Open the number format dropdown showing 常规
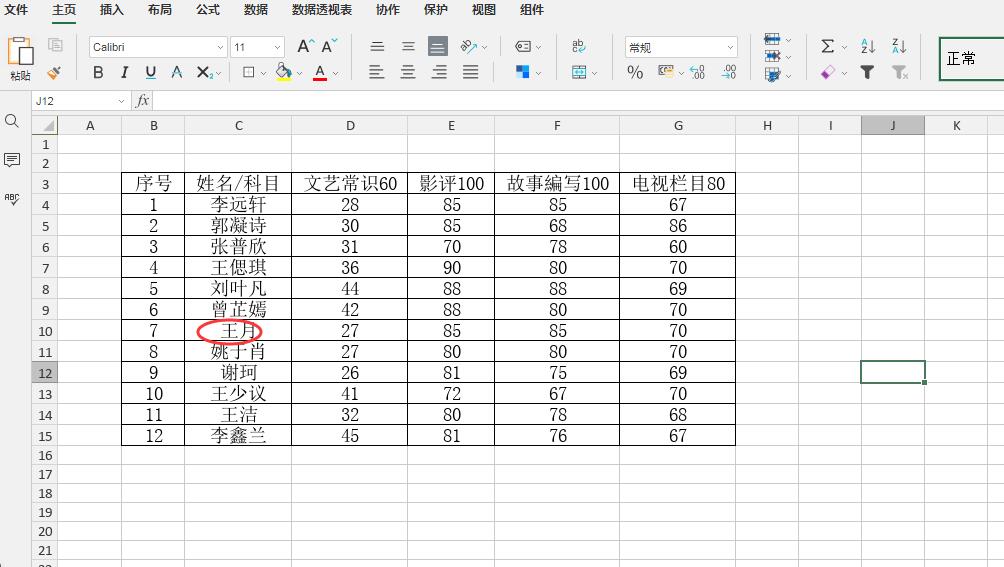 [681, 47]
